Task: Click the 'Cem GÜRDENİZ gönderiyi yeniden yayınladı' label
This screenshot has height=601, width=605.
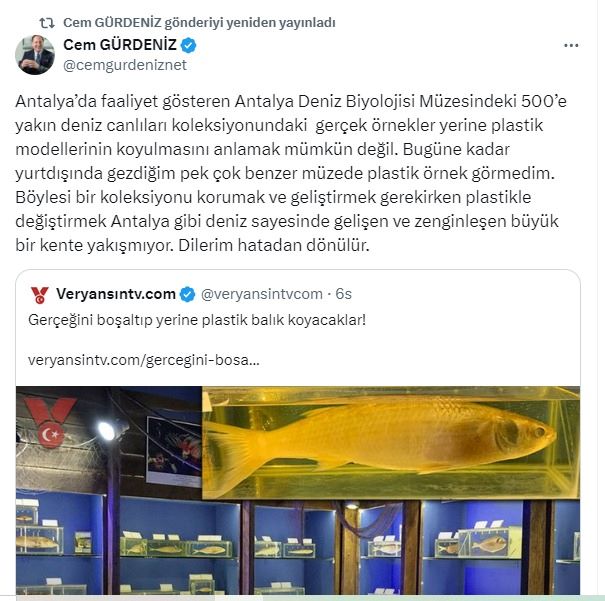Action: coord(199,23)
